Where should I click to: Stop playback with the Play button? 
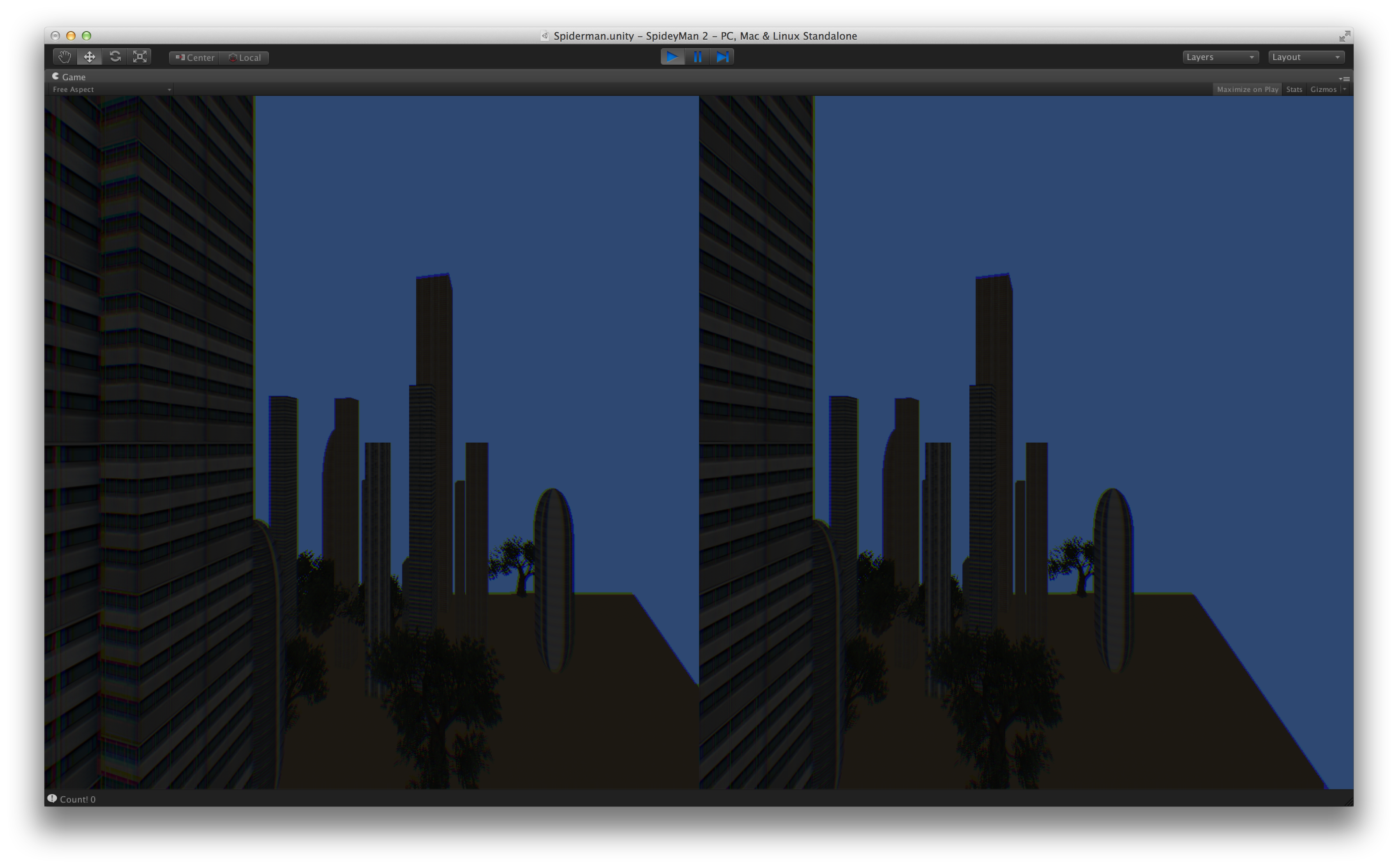pos(672,57)
